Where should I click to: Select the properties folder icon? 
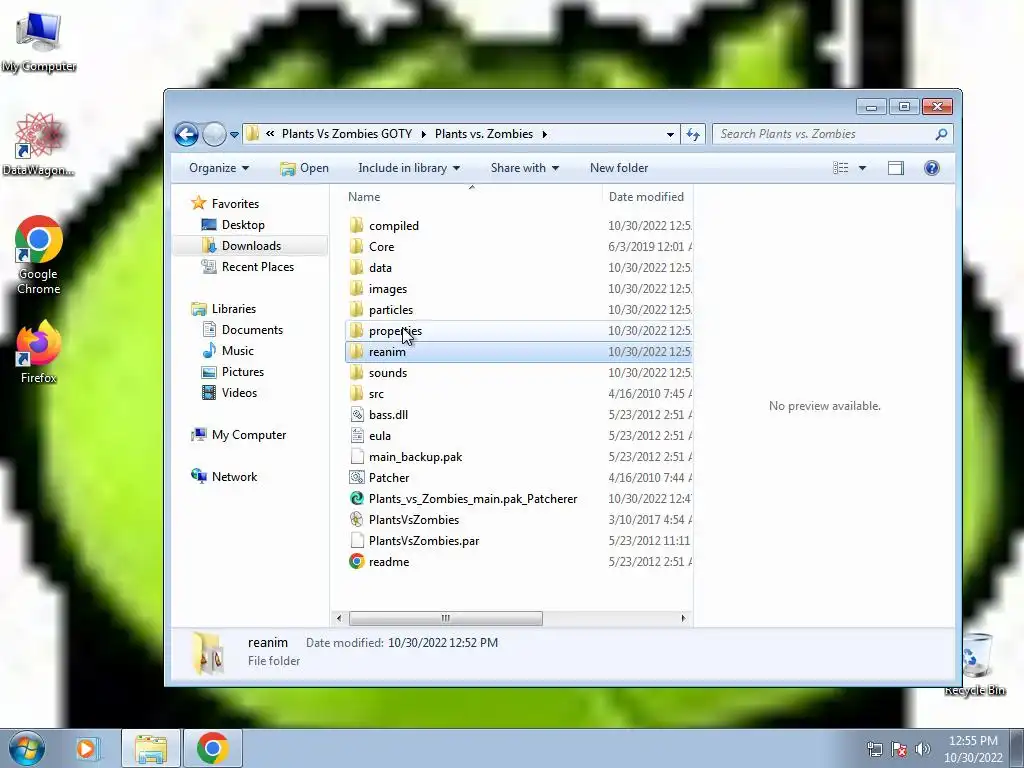click(357, 330)
